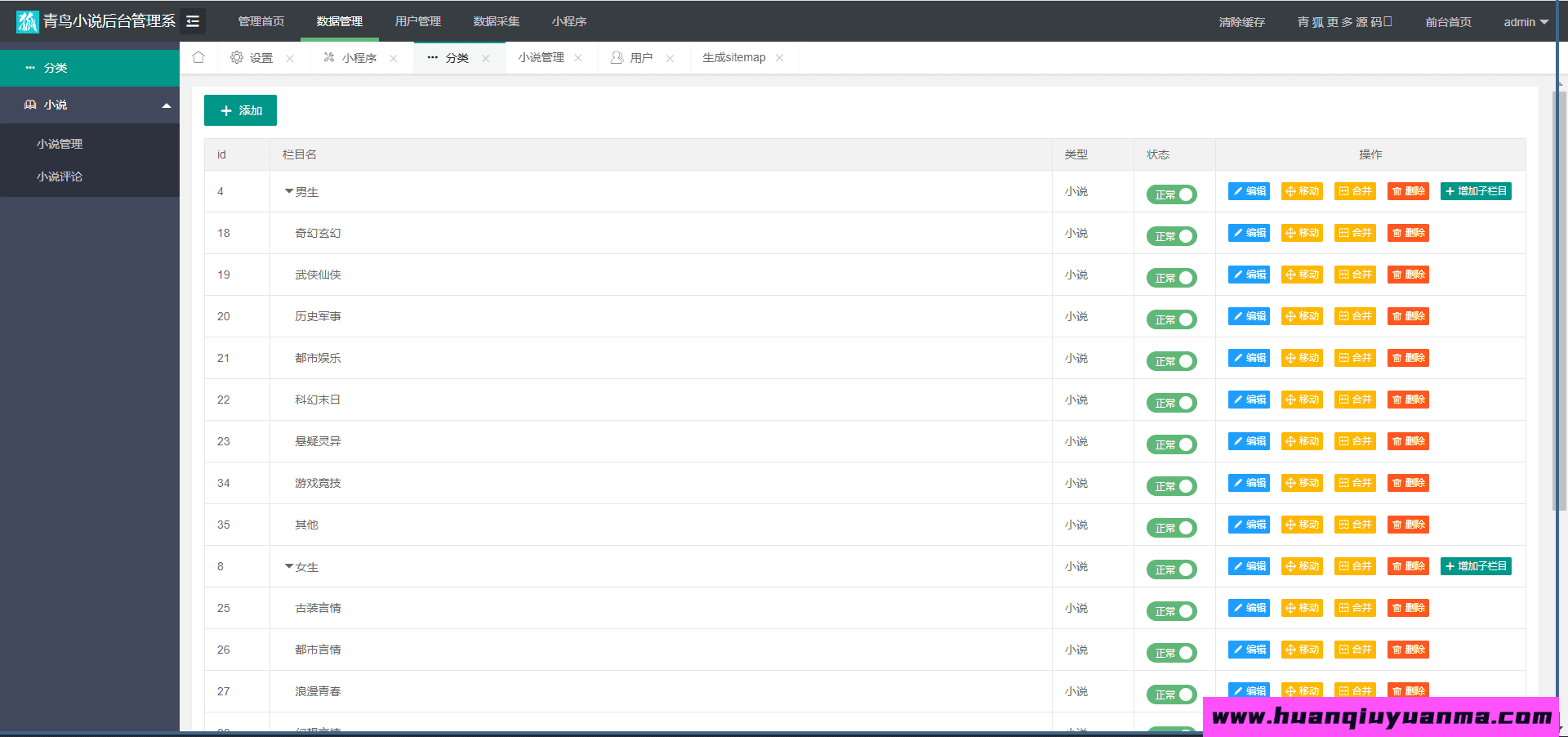Open the 小程序 top menu
1568x737 pixels.
(569, 21)
